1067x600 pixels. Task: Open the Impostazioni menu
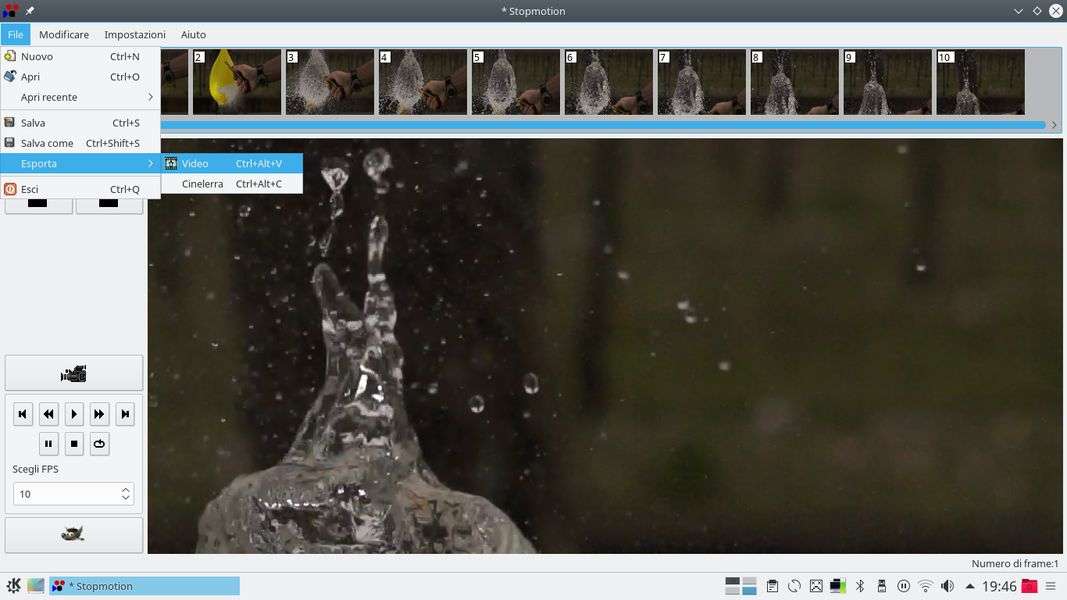(x=135, y=34)
